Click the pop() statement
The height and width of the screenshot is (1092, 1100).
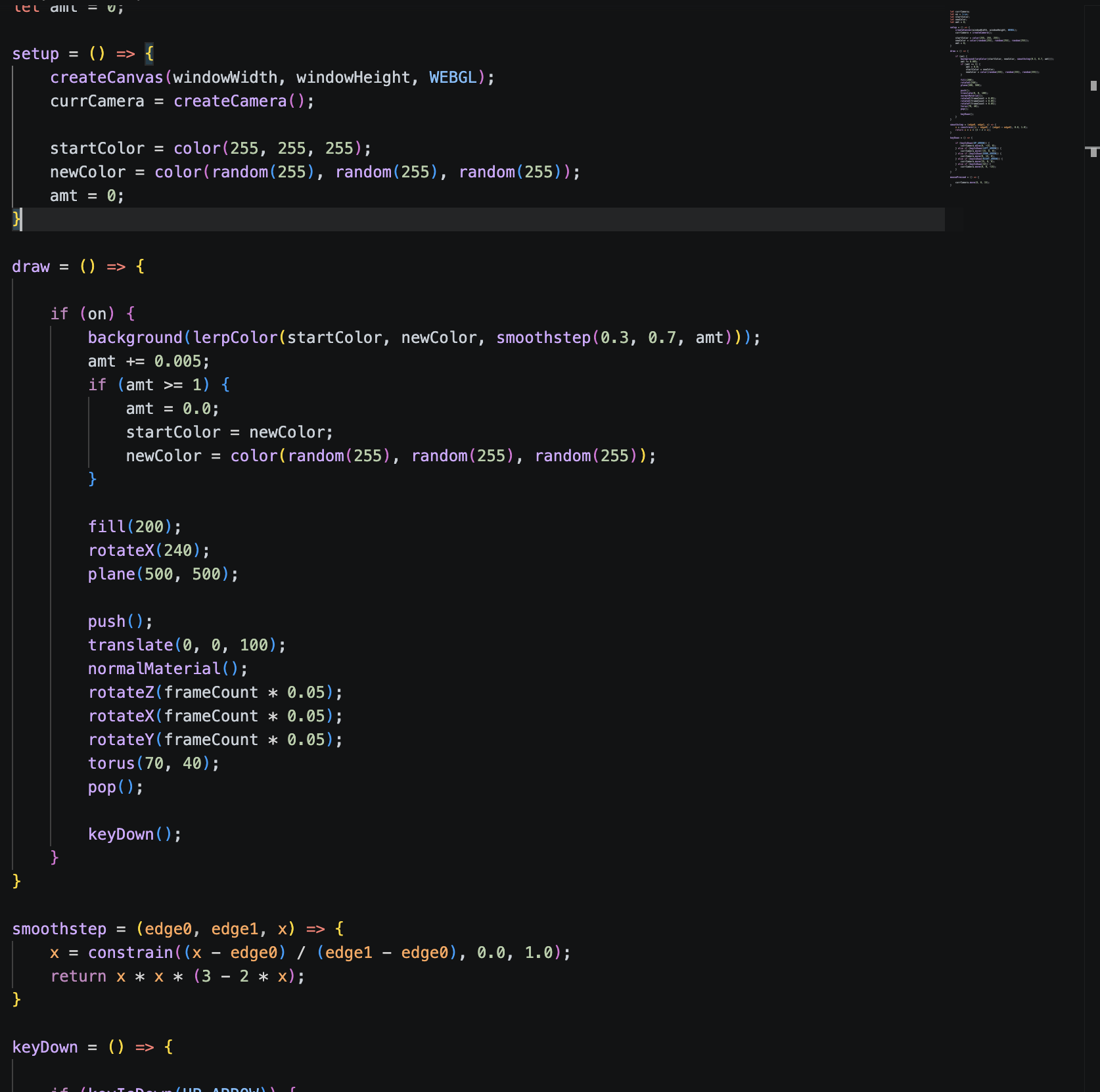[x=105, y=786]
